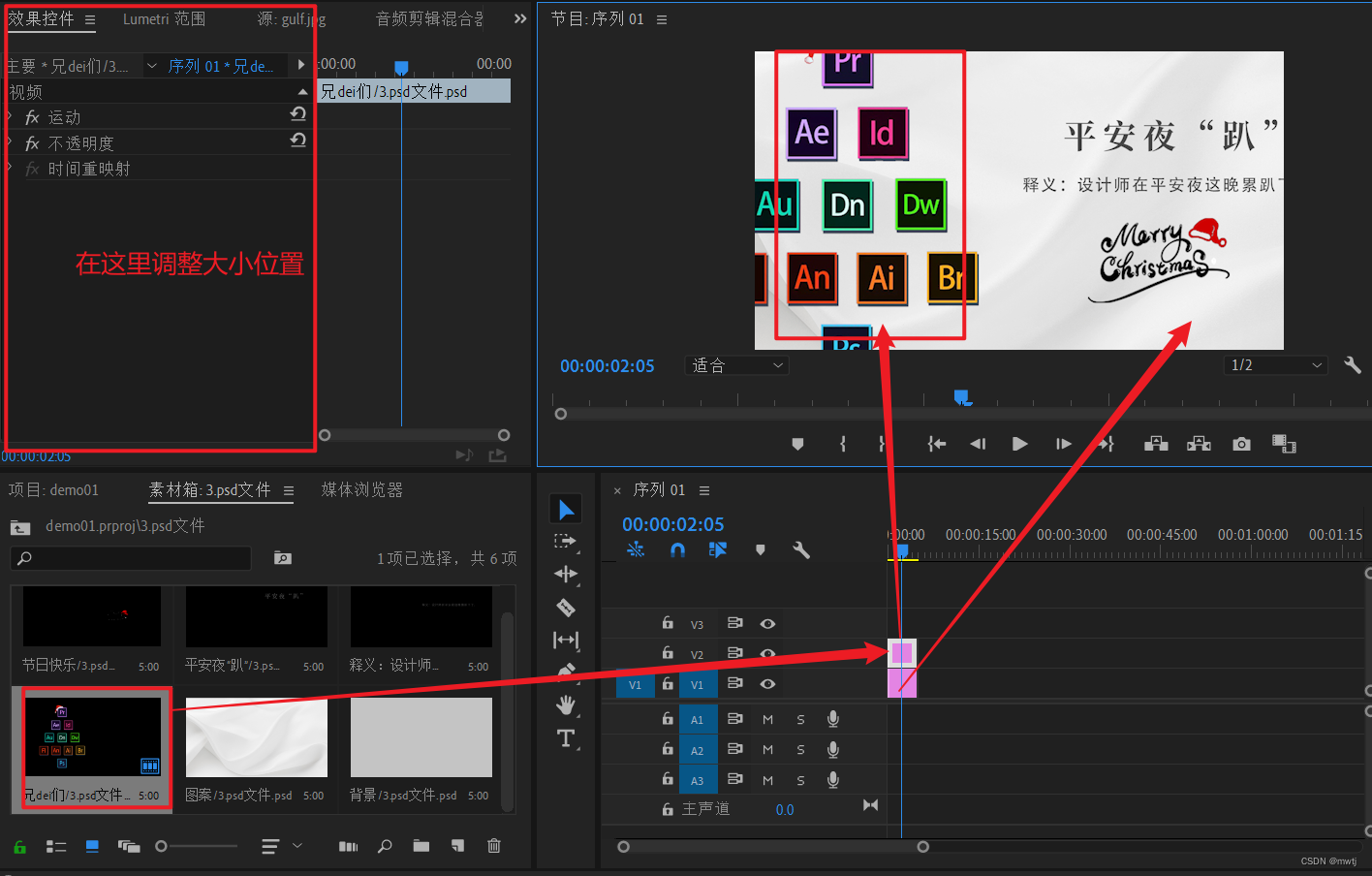The width and height of the screenshot is (1372, 876).
Task: Toggle nest sequences insert button in timeline
Action: point(636,549)
